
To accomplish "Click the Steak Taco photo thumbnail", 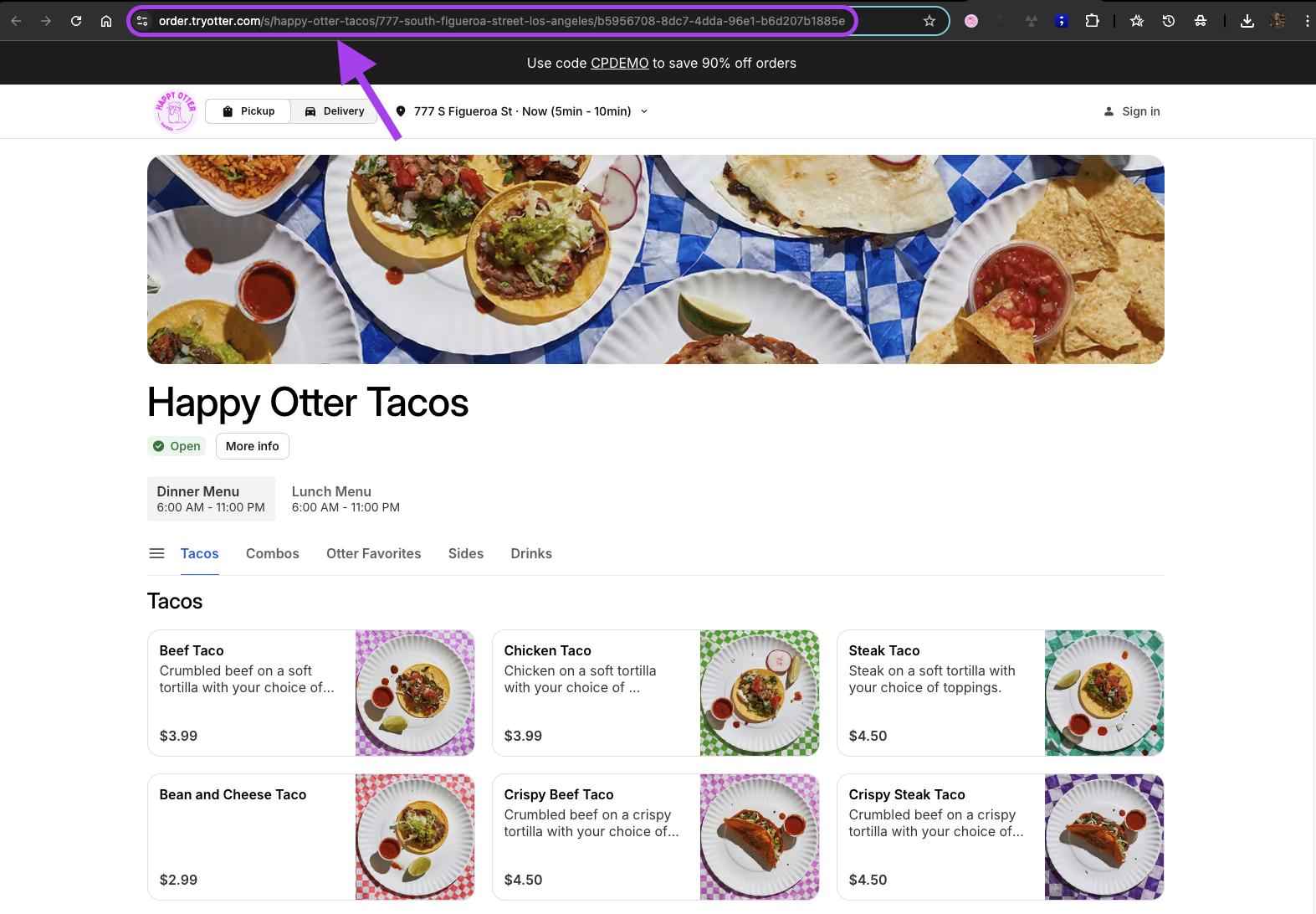I will click(x=1104, y=693).
